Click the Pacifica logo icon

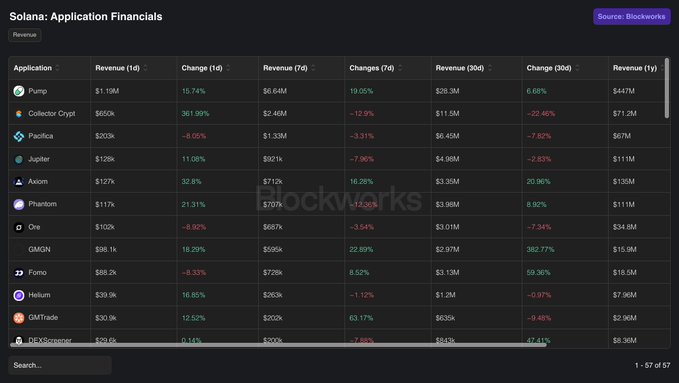[x=19, y=136]
